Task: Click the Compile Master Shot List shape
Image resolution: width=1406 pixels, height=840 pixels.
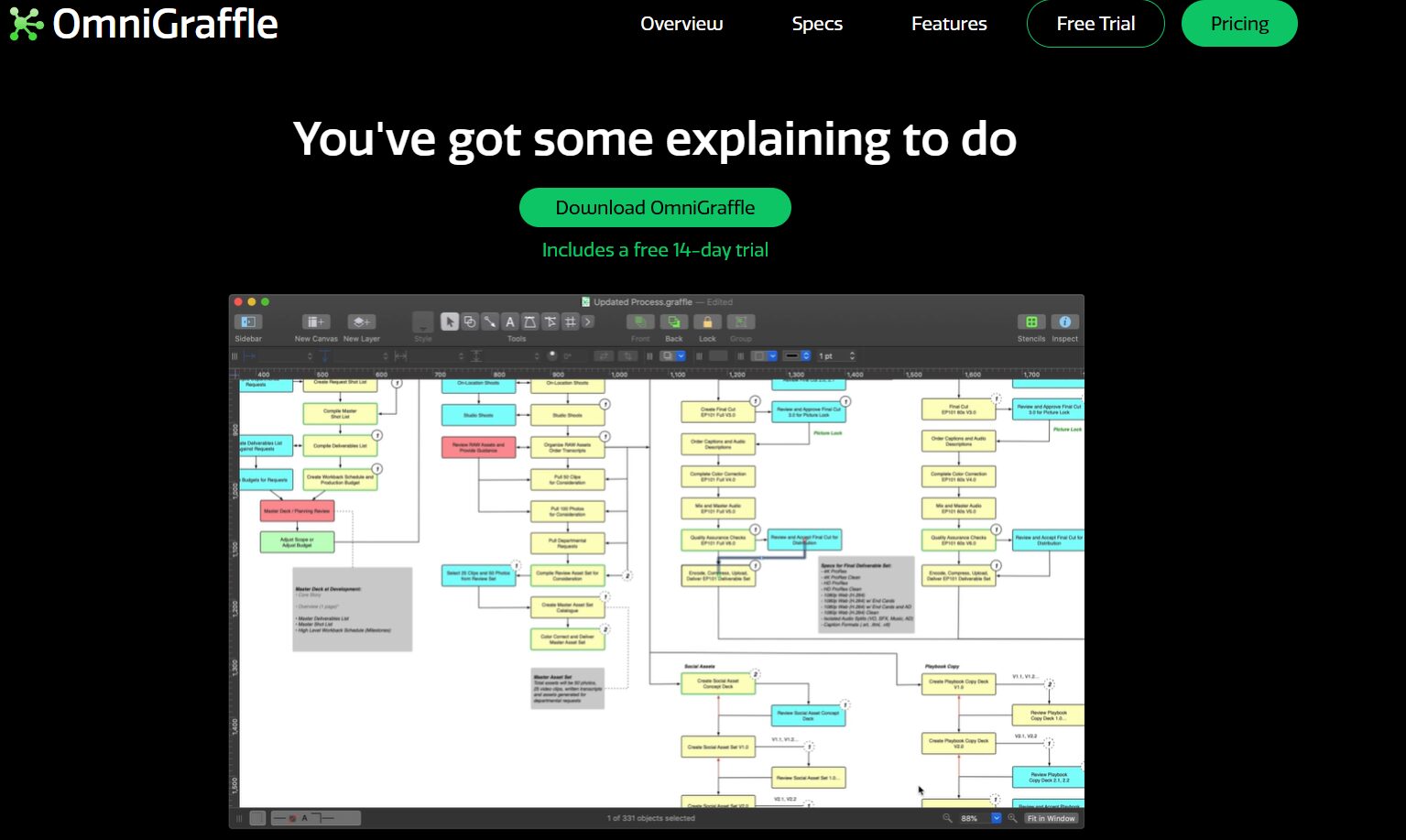Action: (x=340, y=414)
